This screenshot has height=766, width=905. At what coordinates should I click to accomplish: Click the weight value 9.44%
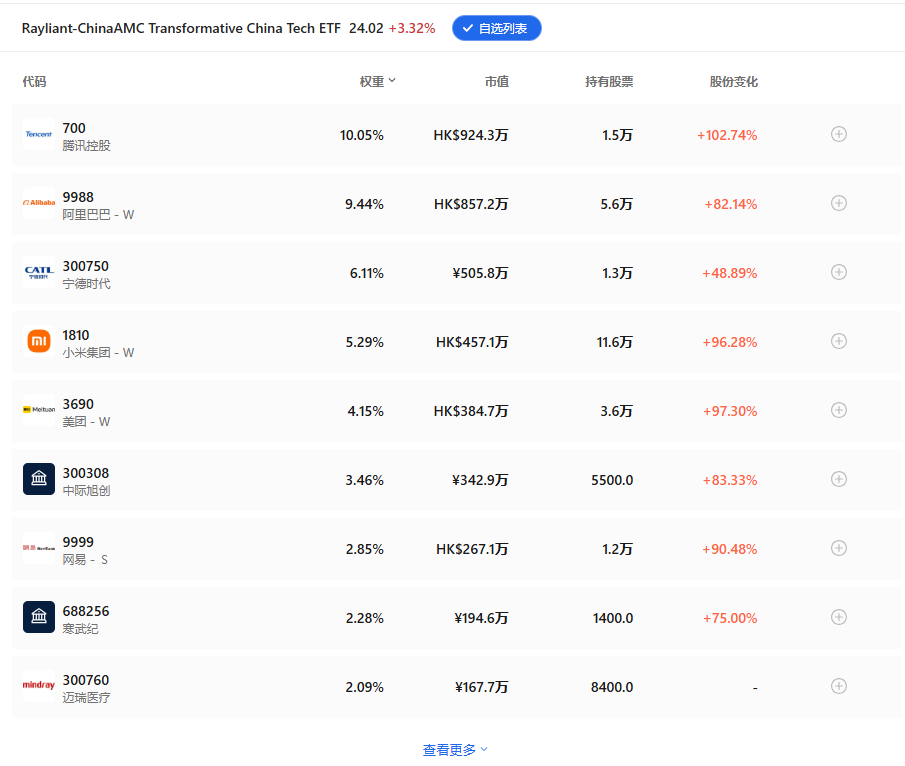coord(364,204)
